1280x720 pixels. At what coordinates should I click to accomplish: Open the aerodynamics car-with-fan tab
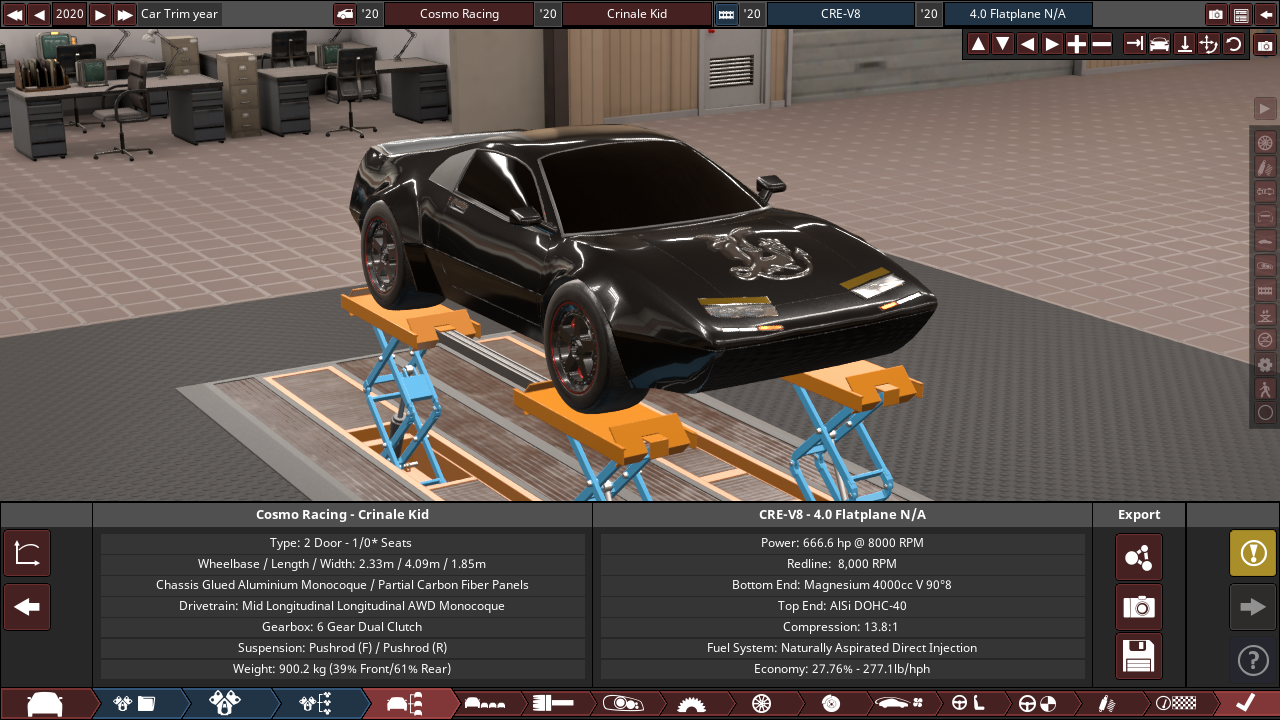point(898,704)
